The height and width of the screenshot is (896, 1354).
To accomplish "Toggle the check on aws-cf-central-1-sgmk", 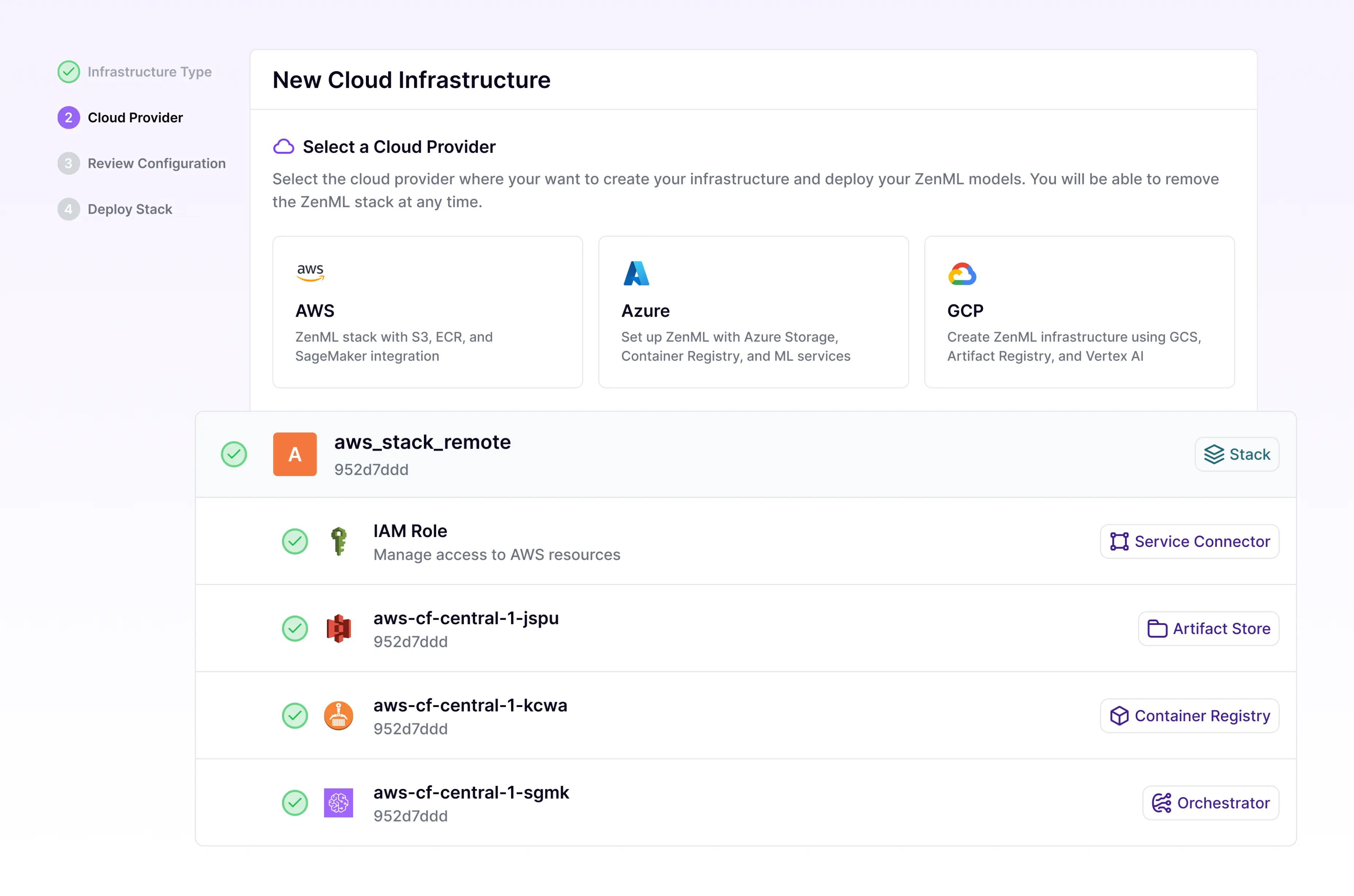I will [295, 803].
